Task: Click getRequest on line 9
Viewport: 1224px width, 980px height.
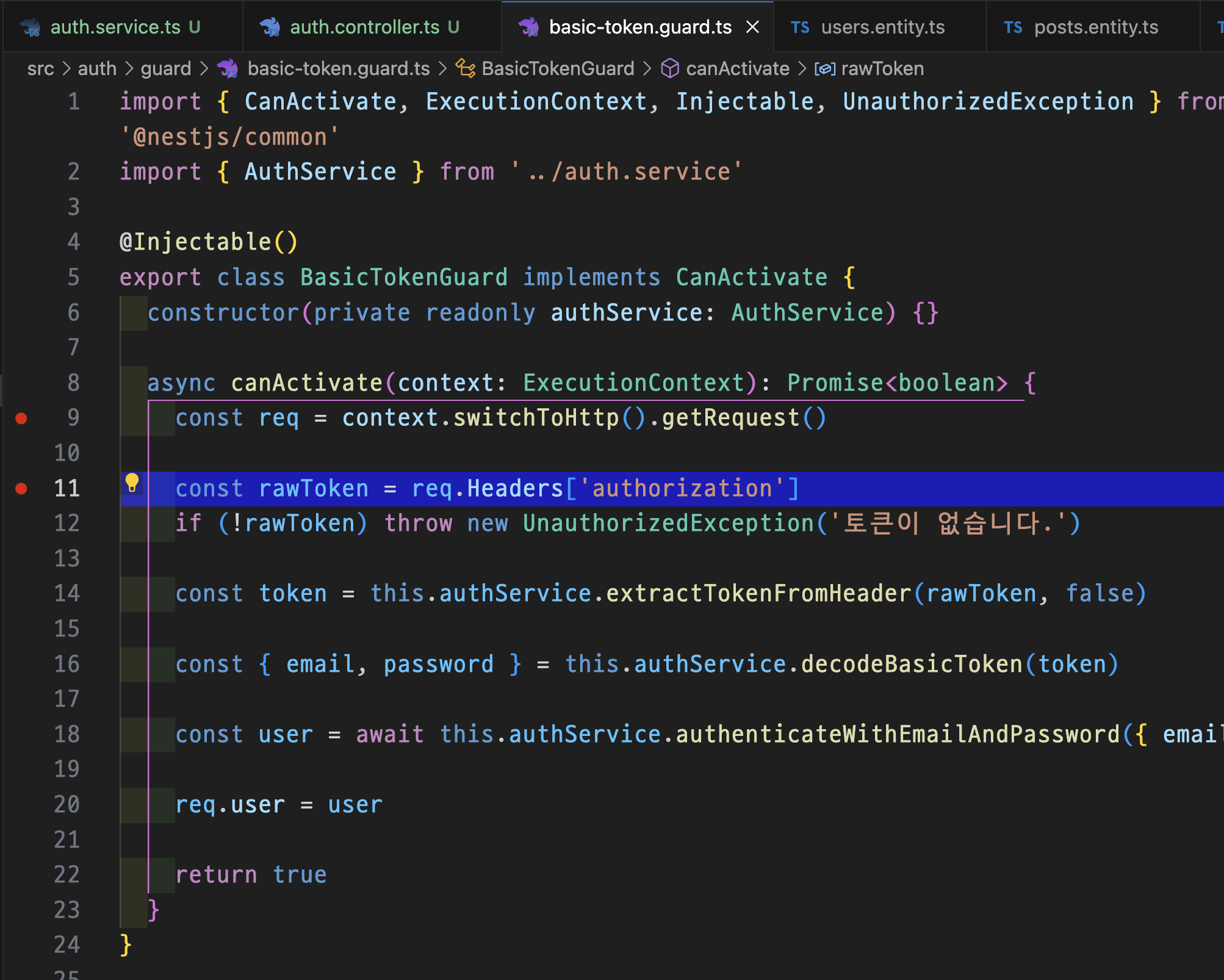Action: click(x=730, y=418)
